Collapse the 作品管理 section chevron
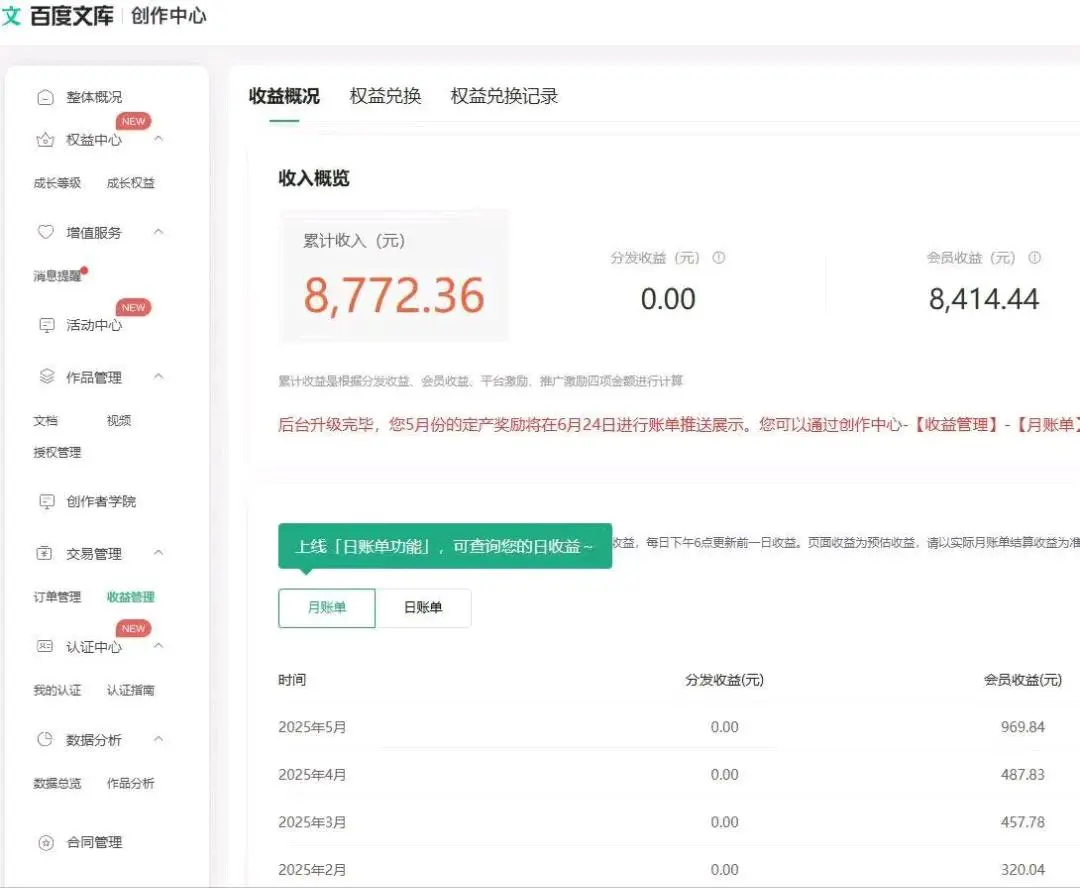This screenshot has height=888, width=1080. pos(158,376)
